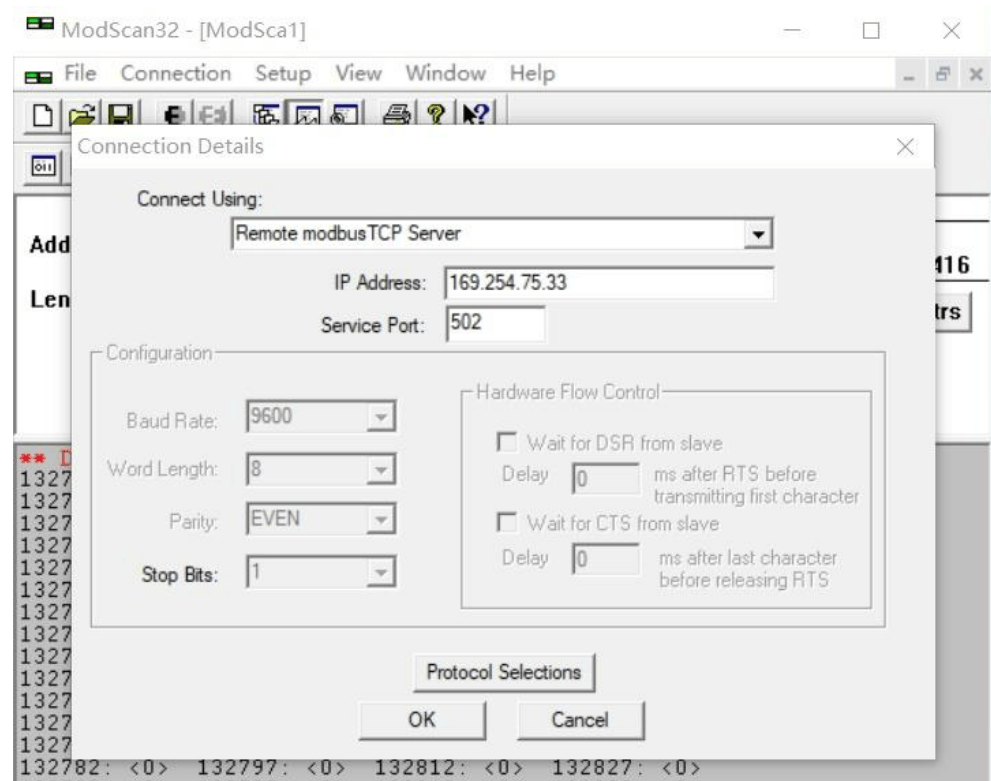Click the Connect plug toolbar icon
Image resolution: width=991 pixels, height=781 pixels.
173,115
